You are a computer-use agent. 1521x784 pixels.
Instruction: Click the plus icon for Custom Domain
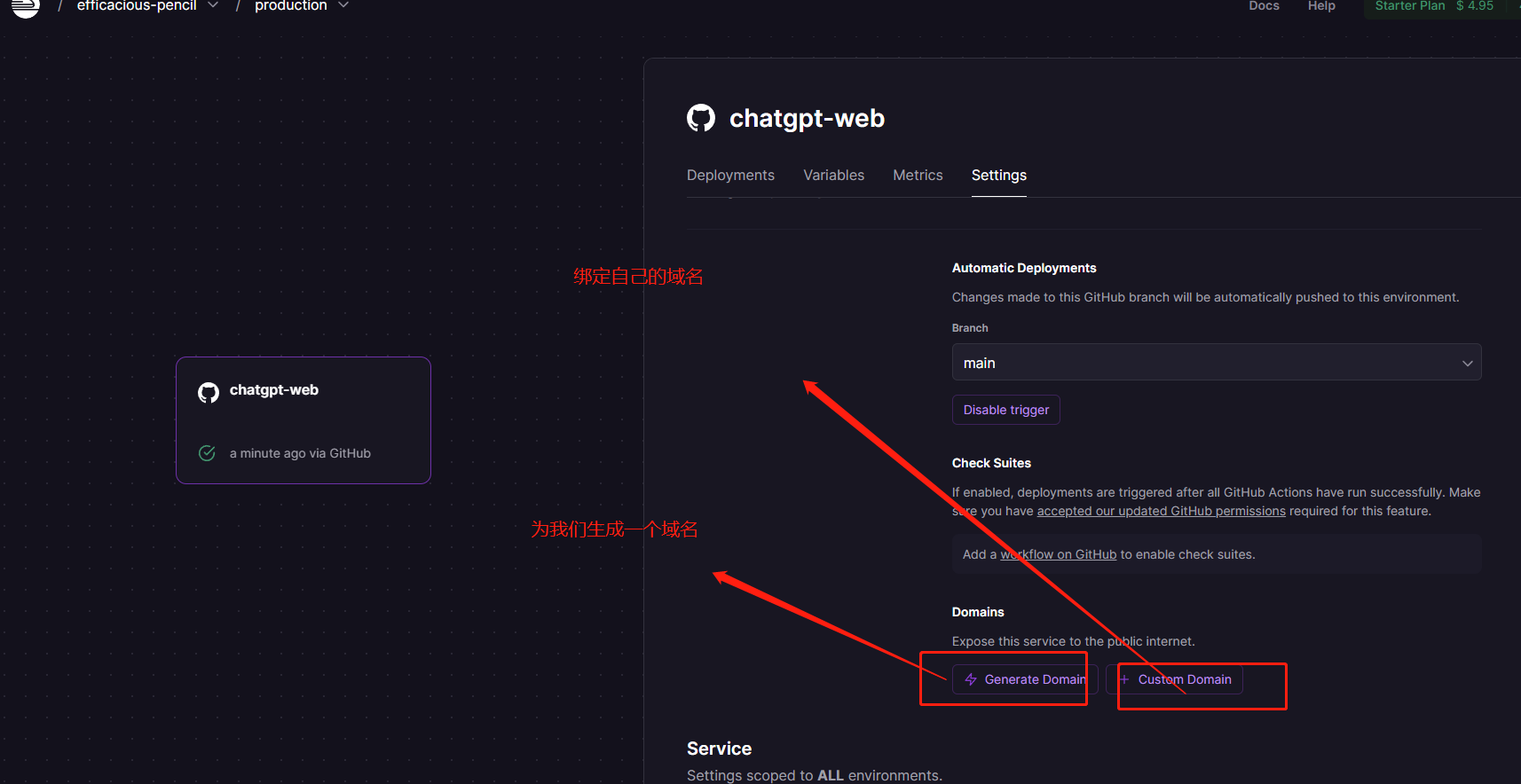pyautogui.click(x=1124, y=679)
